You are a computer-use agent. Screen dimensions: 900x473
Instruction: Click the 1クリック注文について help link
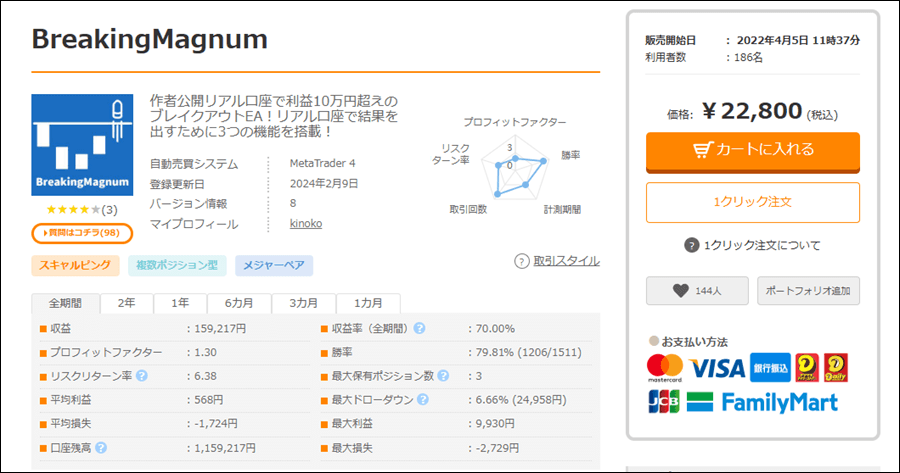coord(762,246)
